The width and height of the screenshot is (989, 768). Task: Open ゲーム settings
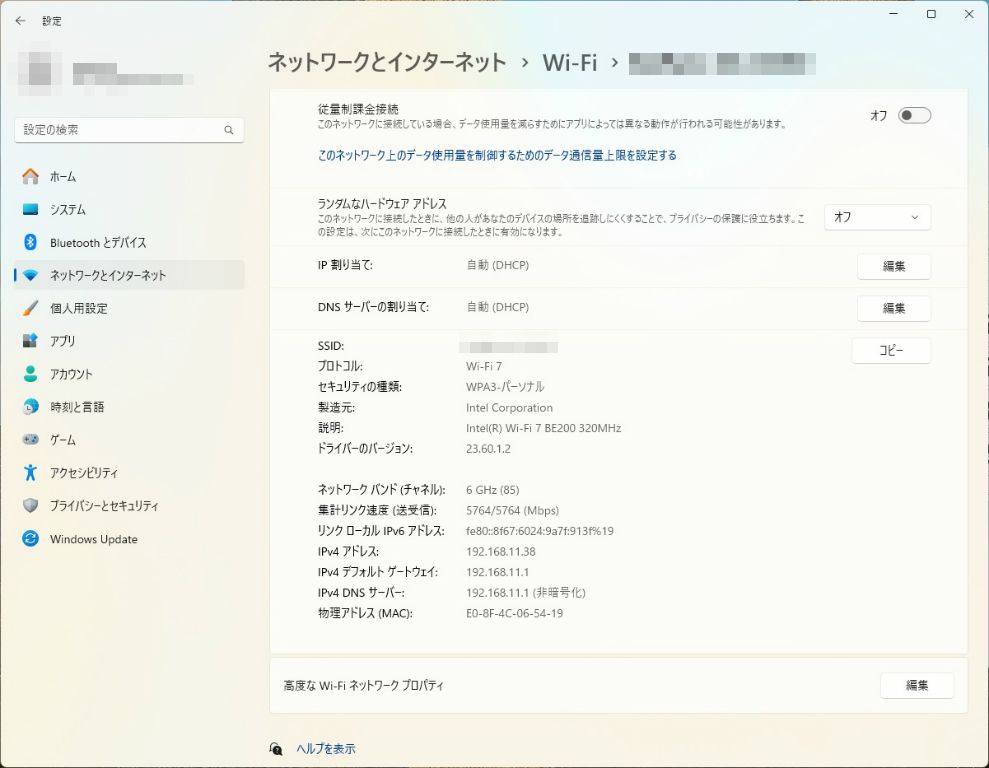pyautogui.click(x=129, y=439)
